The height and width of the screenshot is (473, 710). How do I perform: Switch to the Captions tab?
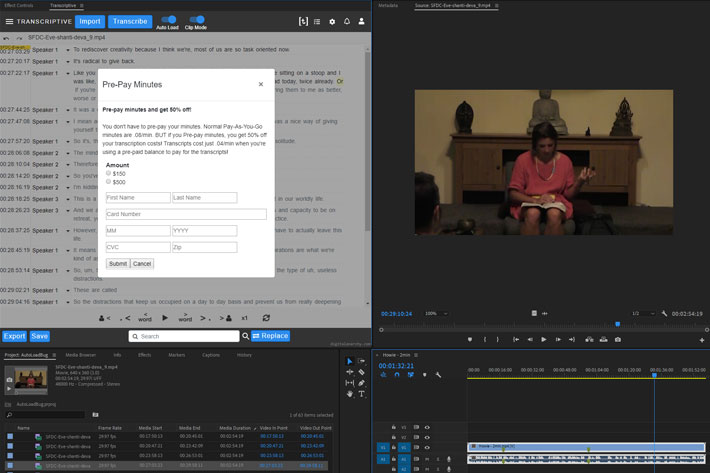[211, 355]
